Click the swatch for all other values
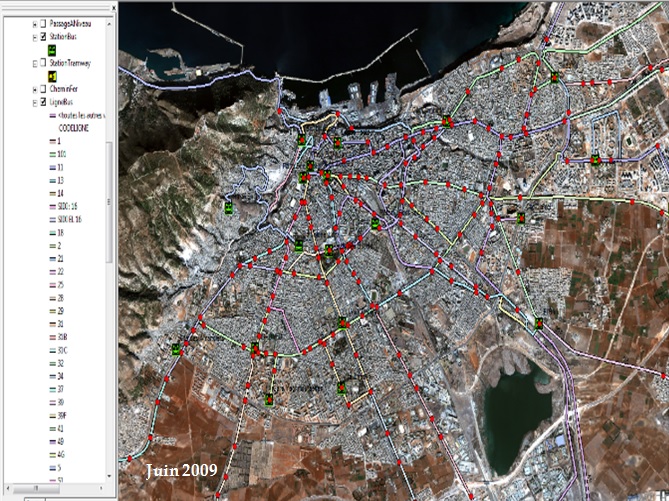669x501 pixels. tap(51, 115)
